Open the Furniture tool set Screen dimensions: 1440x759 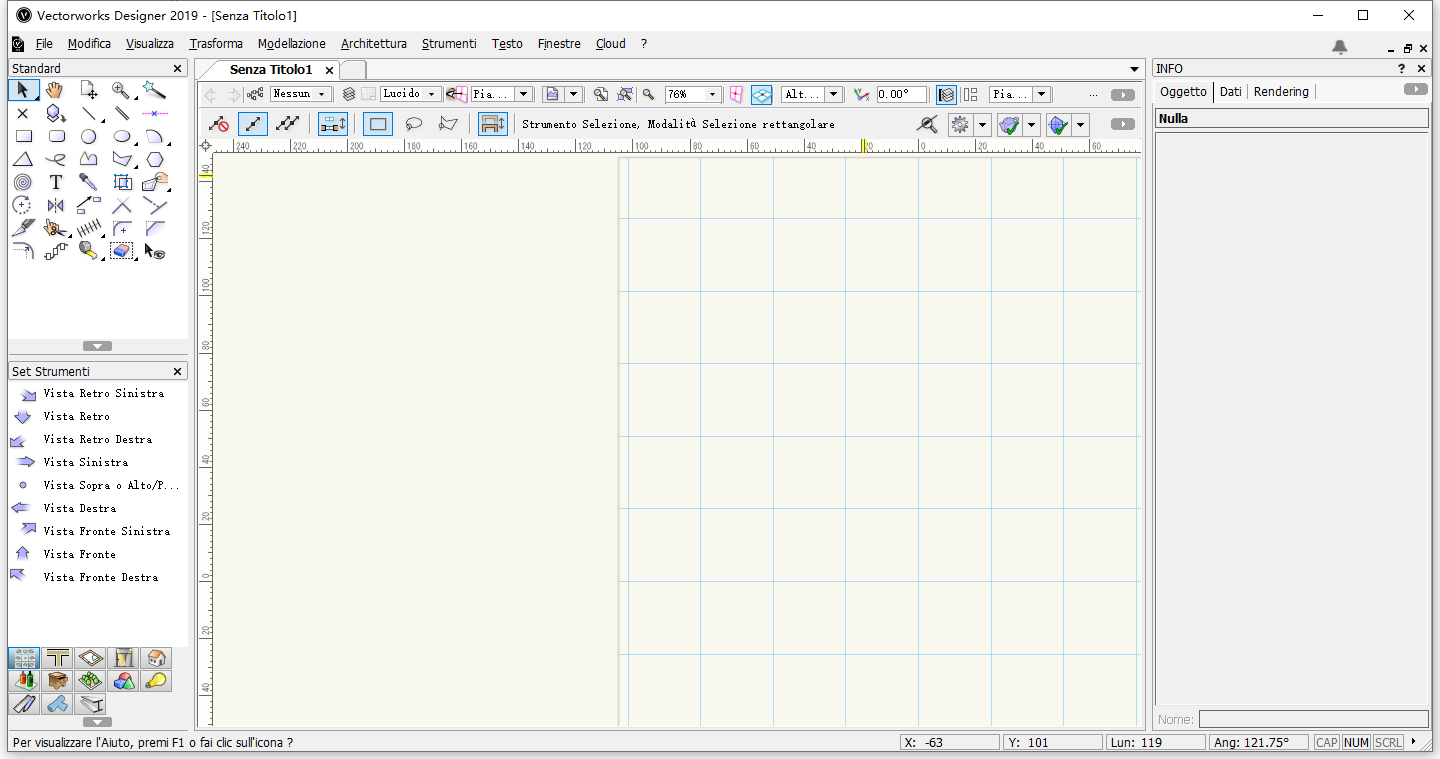(x=58, y=681)
